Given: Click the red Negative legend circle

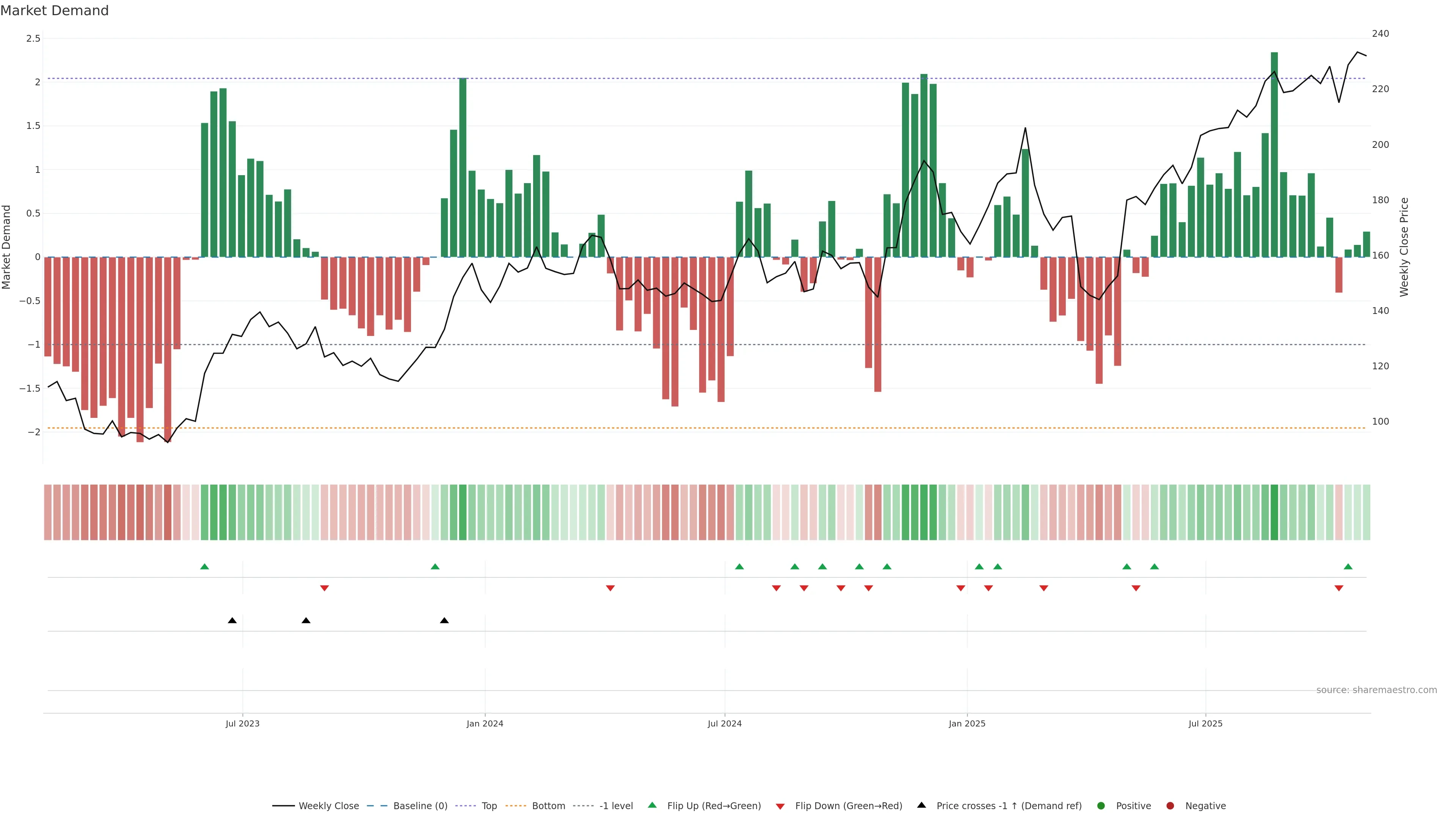Looking at the screenshot, I should [x=1170, y=805].
